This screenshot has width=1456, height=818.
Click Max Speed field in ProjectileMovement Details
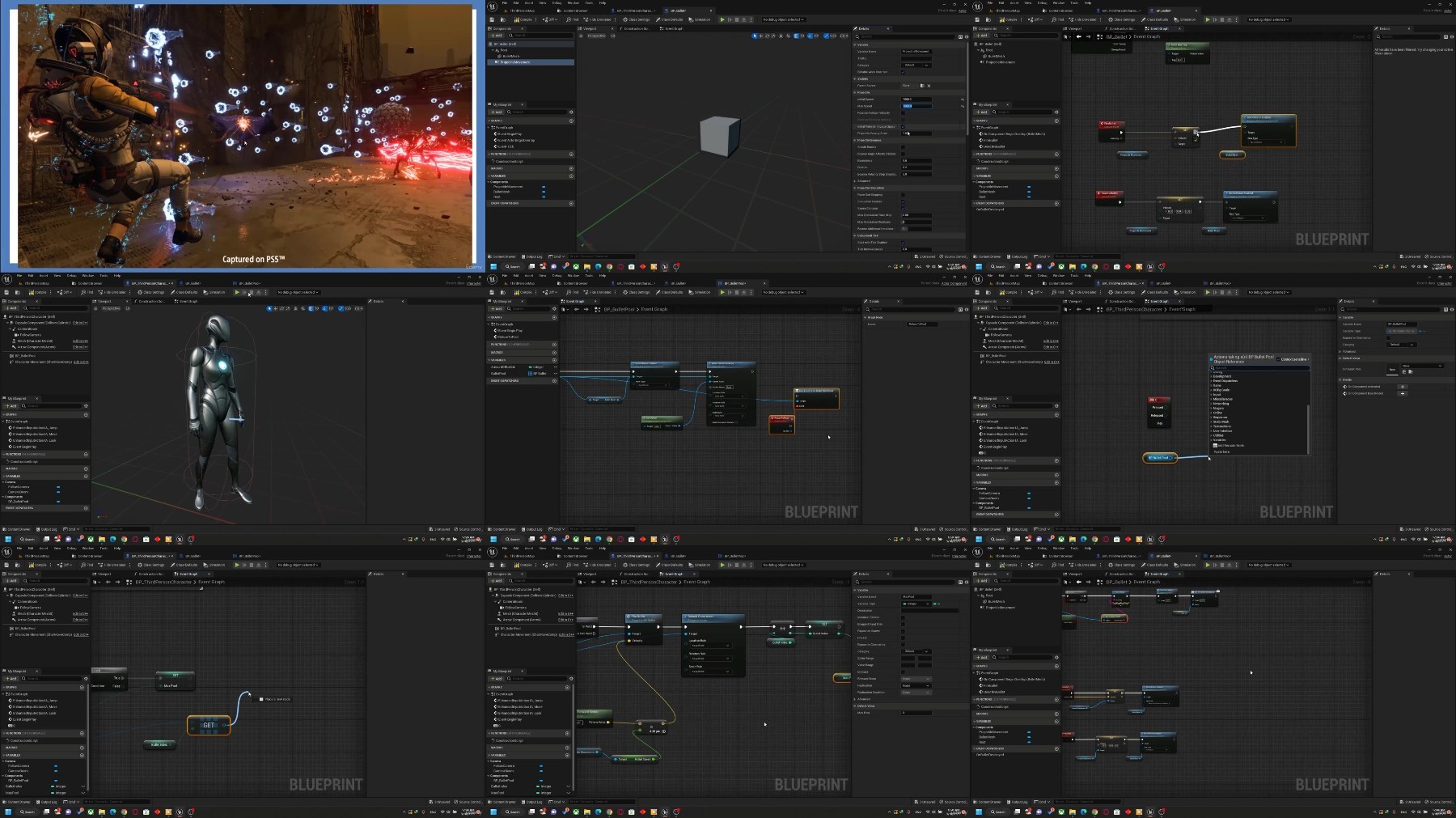pyautogui.click(x=917, y=106)
